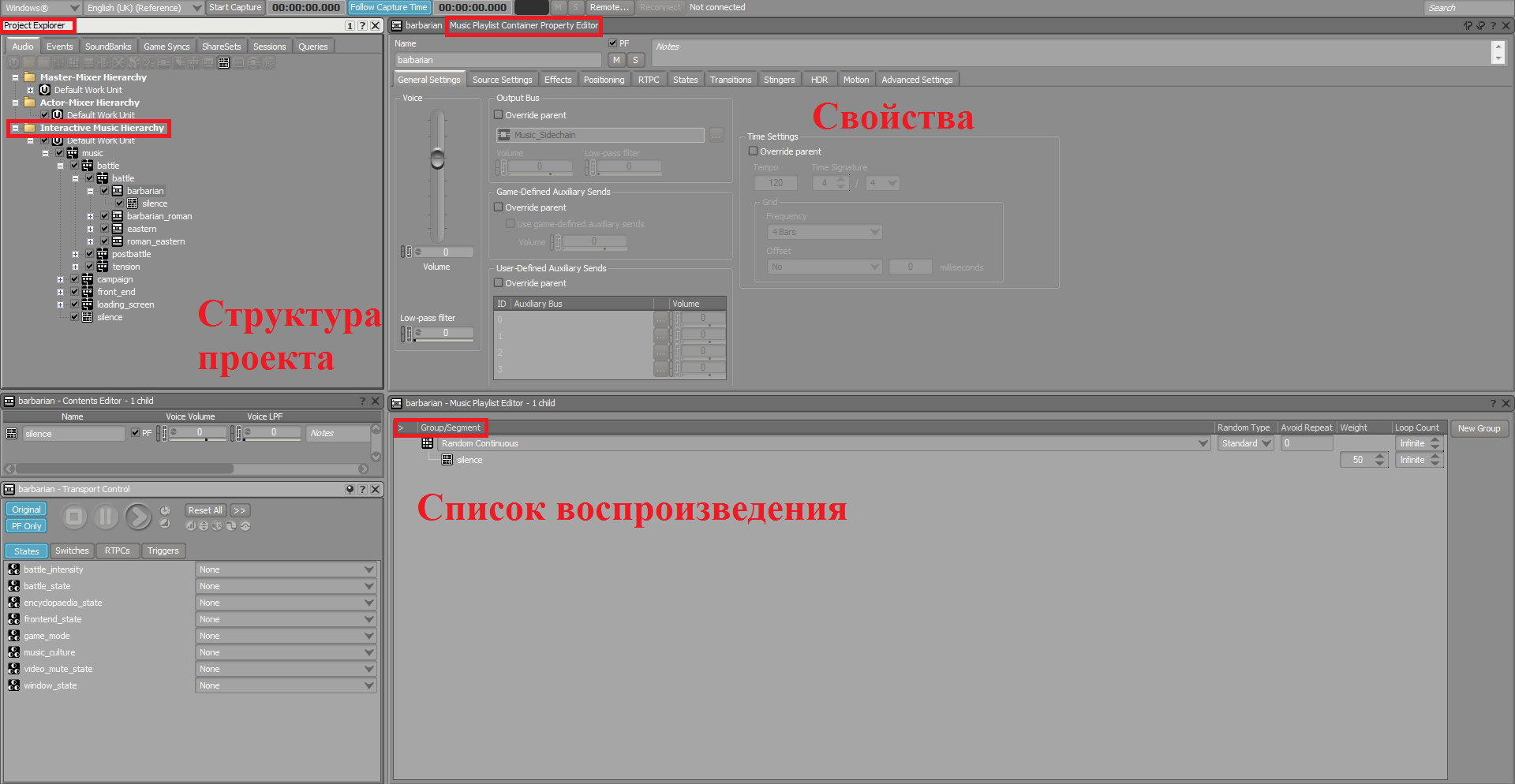
Task: Click the Solo (S) button for barbarian
Action: pos(635,60)
